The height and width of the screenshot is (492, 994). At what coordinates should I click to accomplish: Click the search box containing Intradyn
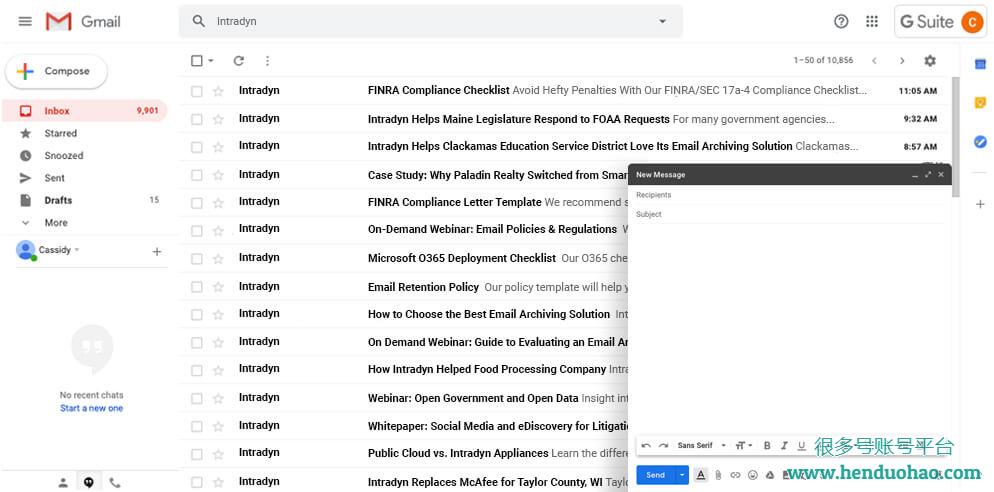tap(431, 22)
